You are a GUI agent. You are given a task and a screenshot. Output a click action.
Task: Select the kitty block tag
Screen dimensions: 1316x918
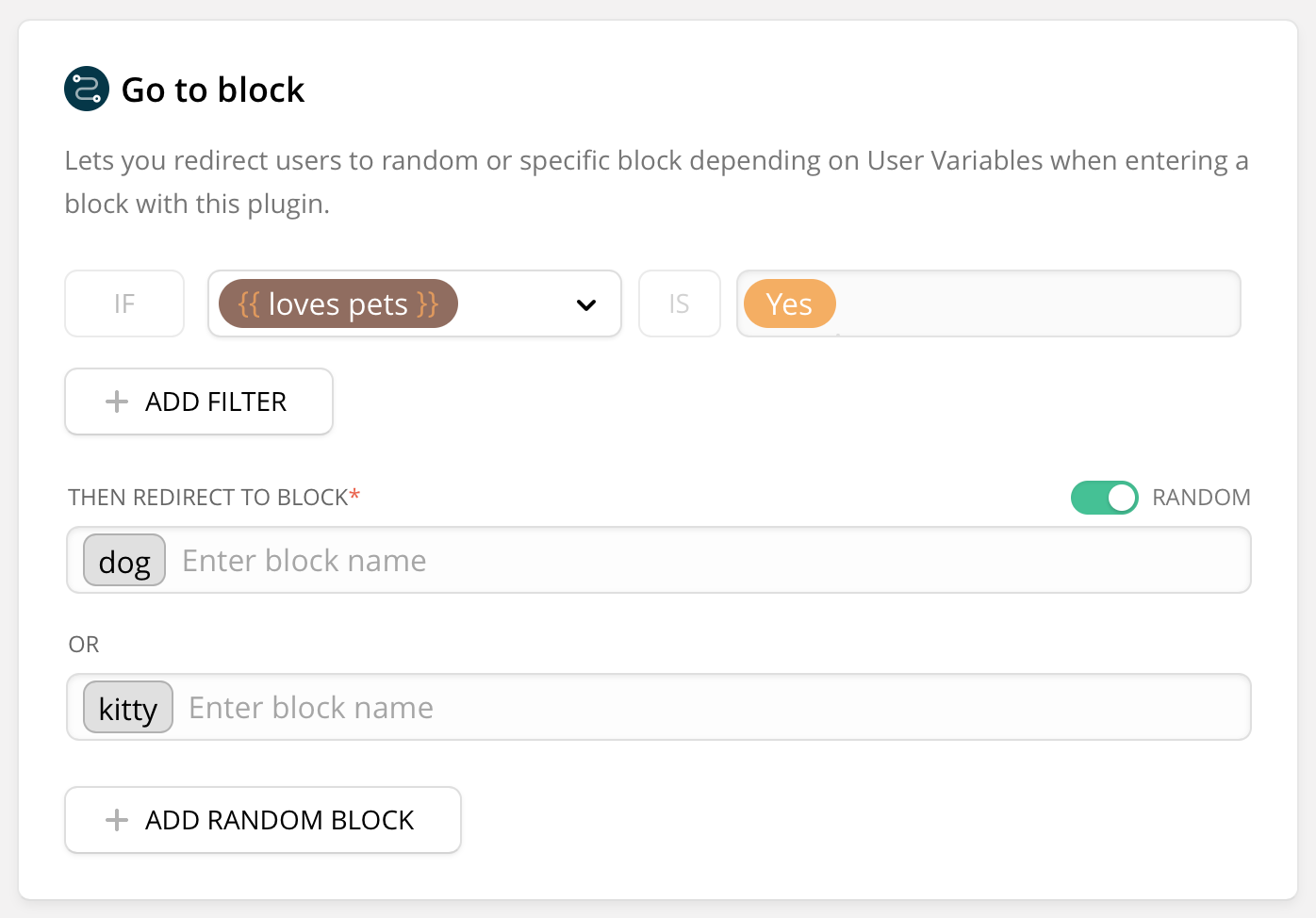pyautogui.click(x=128, y=708)
